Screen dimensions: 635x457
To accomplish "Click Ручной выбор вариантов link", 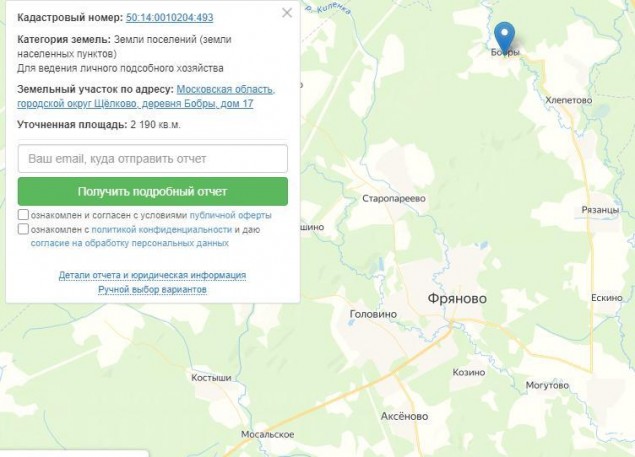I will tap(152, 290).
